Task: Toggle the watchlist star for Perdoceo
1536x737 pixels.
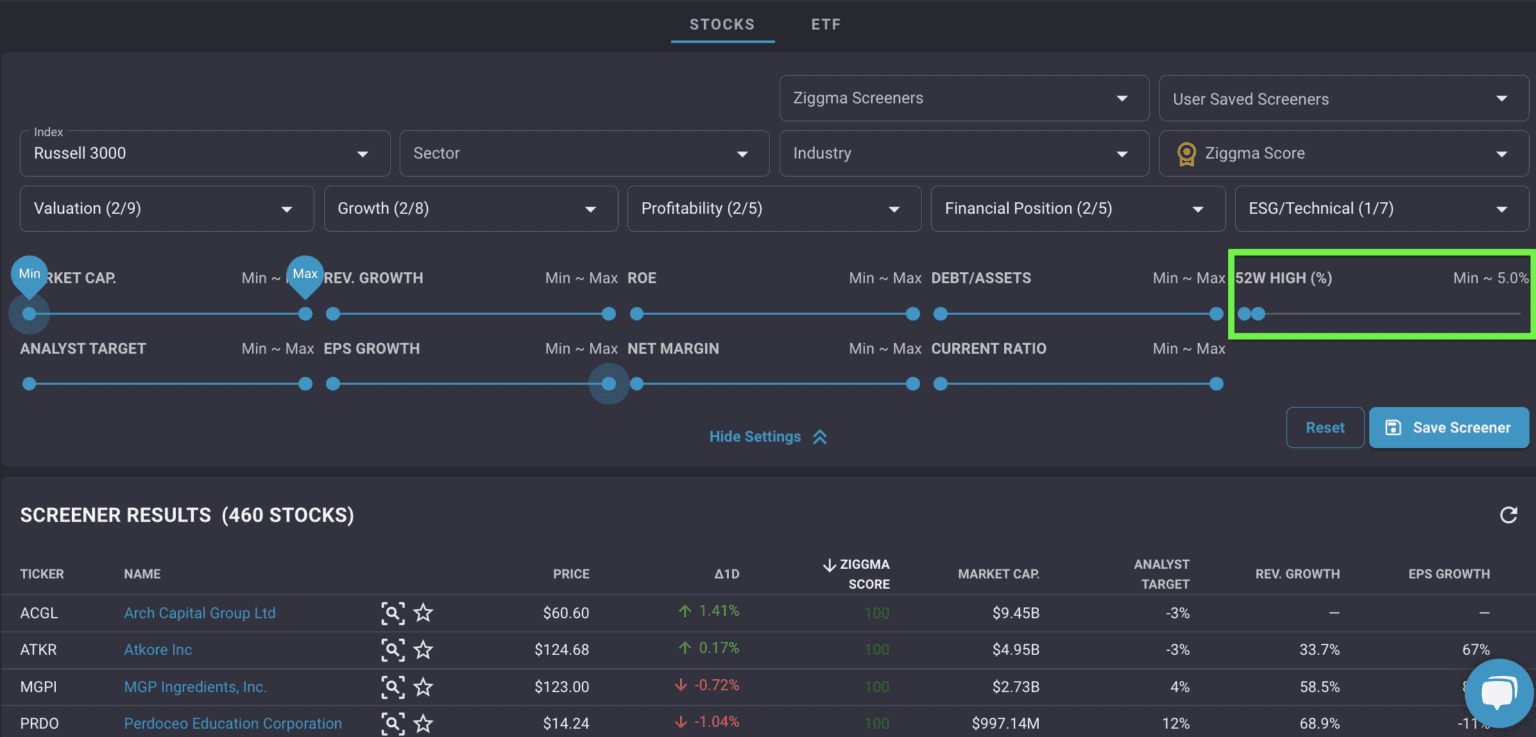Action: (423, 723)
